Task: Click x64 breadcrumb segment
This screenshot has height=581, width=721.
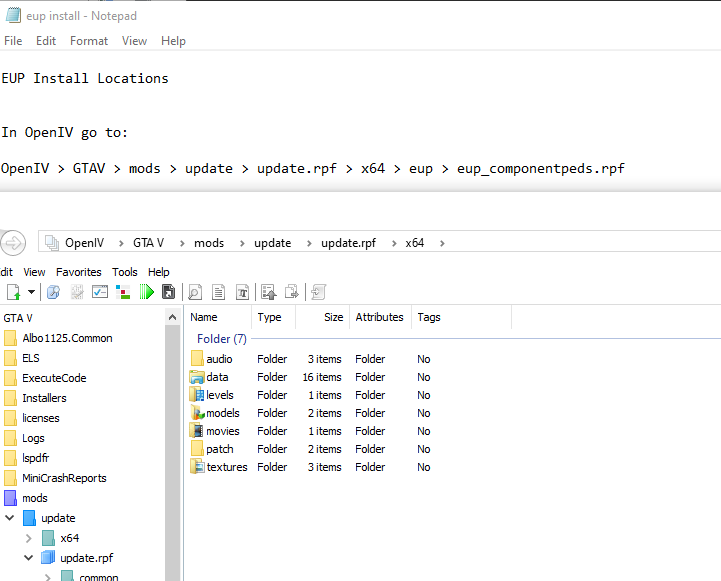Action: (x=414, y=243)
